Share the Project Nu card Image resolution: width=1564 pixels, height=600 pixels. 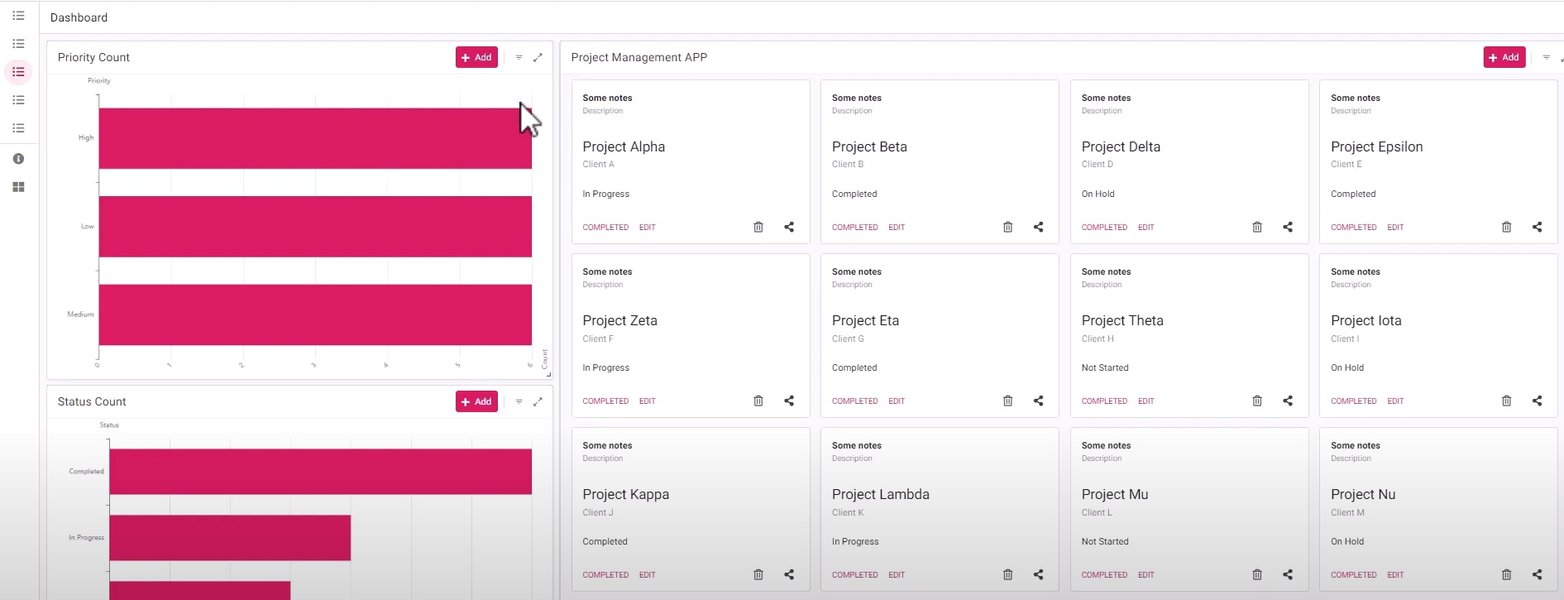(x=1537, y=575)
